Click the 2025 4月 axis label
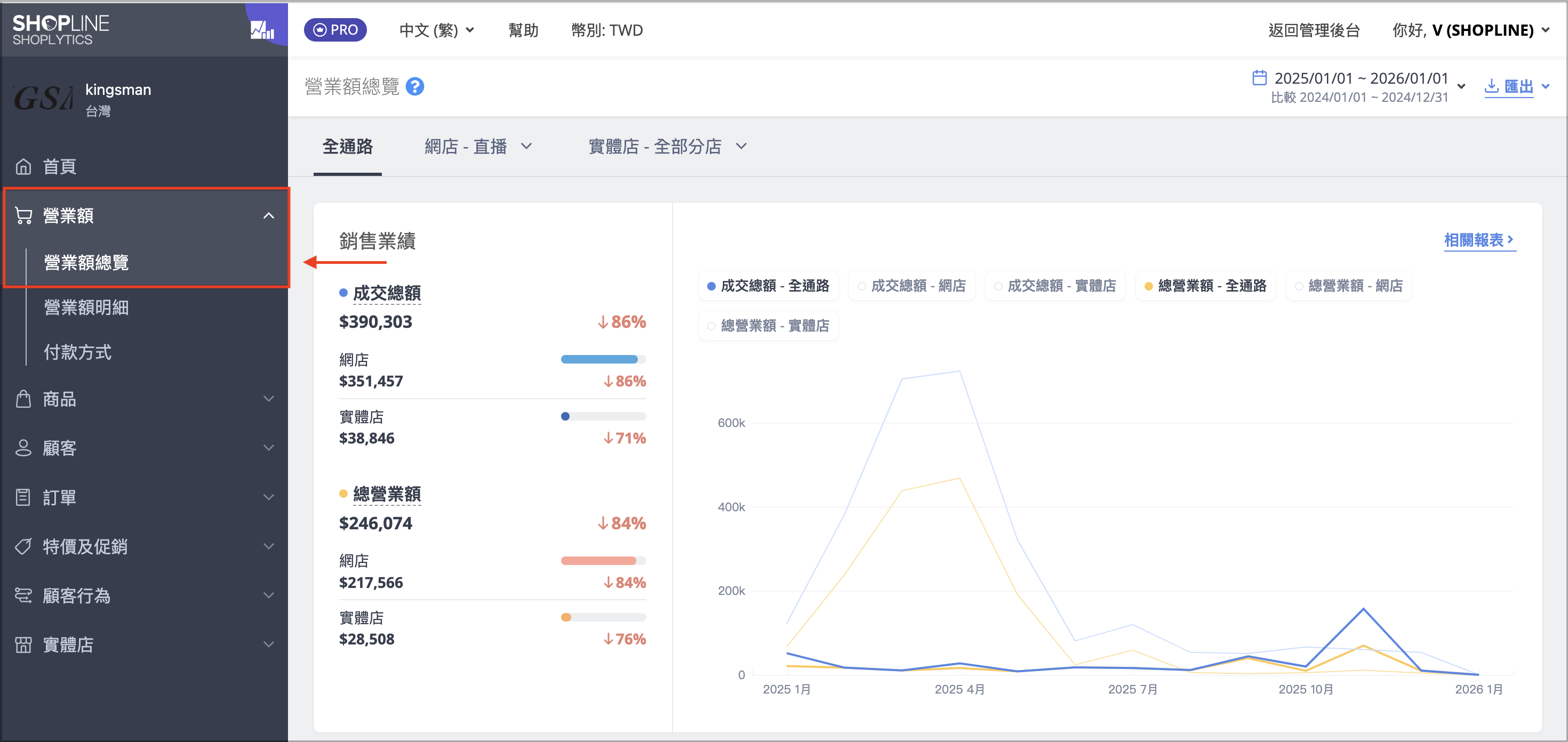Screen dimensions: 1568x742 coord(959,689)
